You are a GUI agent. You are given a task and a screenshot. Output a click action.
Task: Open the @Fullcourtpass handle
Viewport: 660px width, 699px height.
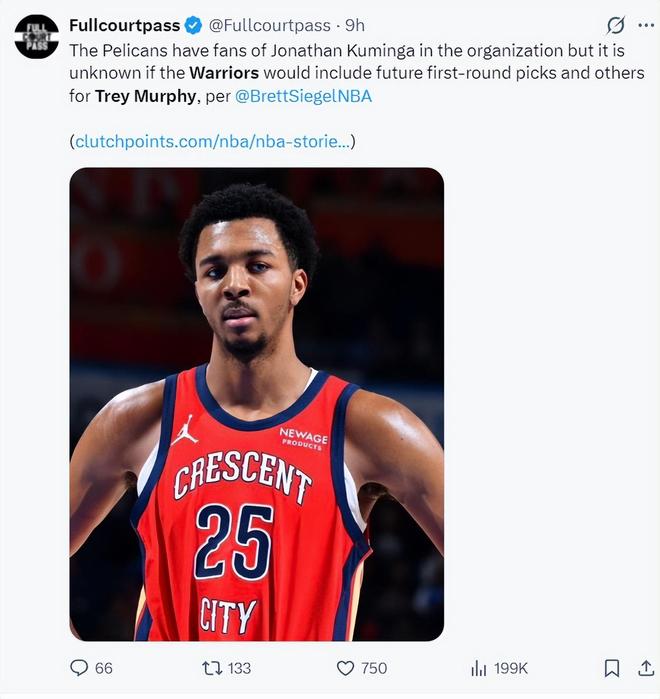[x=270, y=25]
